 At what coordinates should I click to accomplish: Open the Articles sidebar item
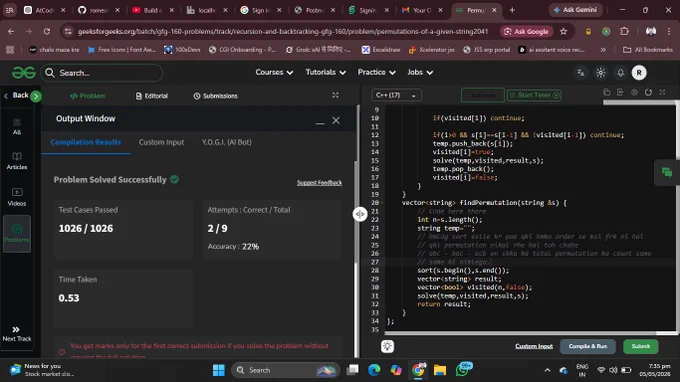pos(17,160)
